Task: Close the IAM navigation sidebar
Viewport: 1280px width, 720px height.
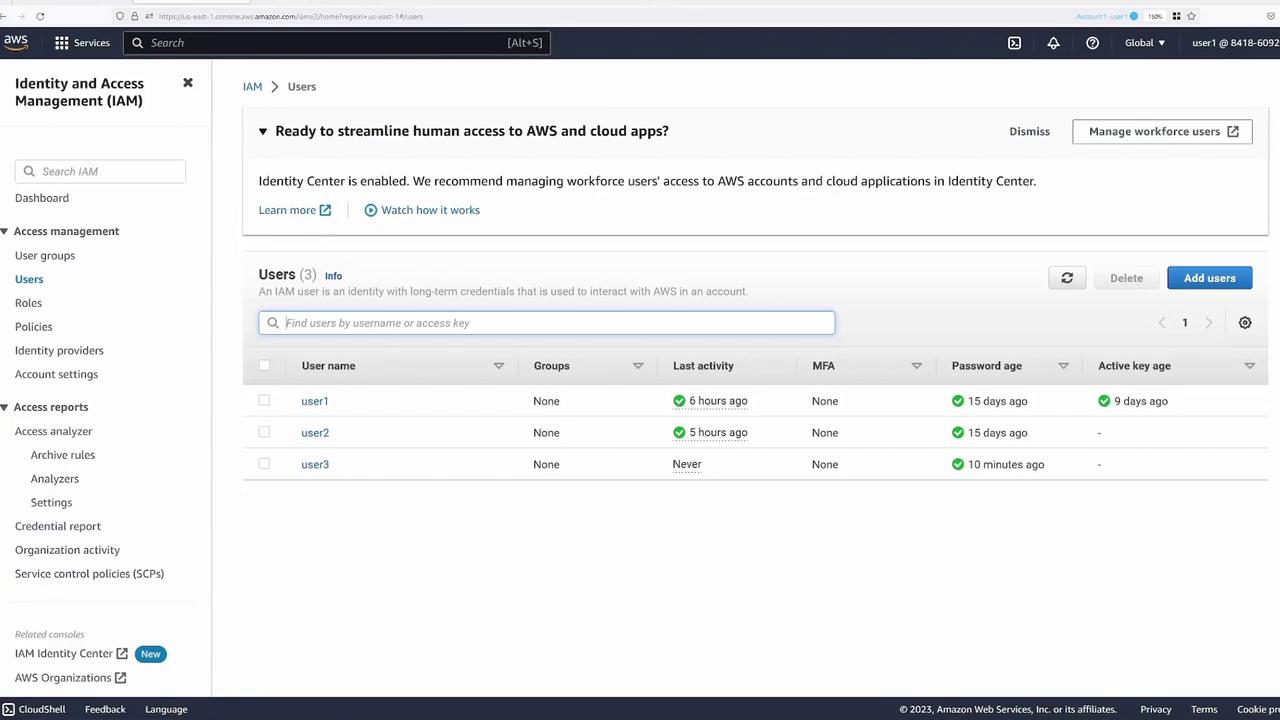Action: (187, 83)
